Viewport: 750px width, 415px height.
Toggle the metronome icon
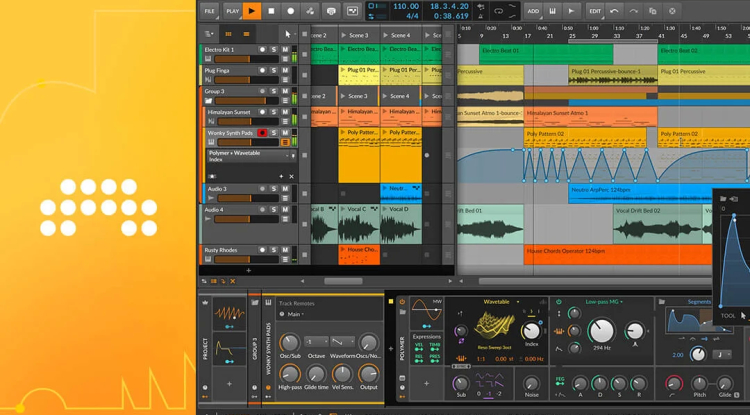click(x=481, y=16)
